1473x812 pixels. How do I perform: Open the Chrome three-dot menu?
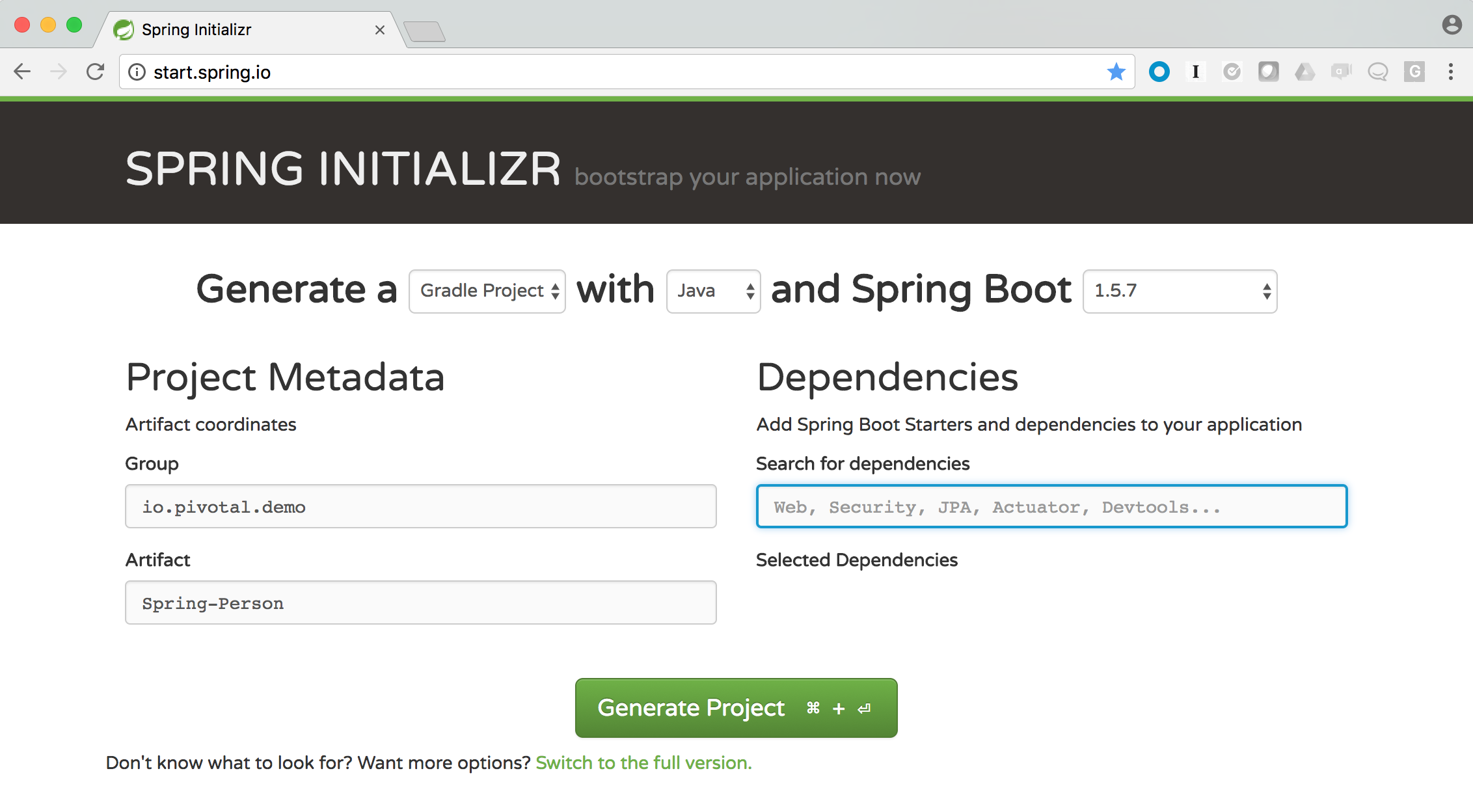pyautogui.click(x=1451, y=72)
